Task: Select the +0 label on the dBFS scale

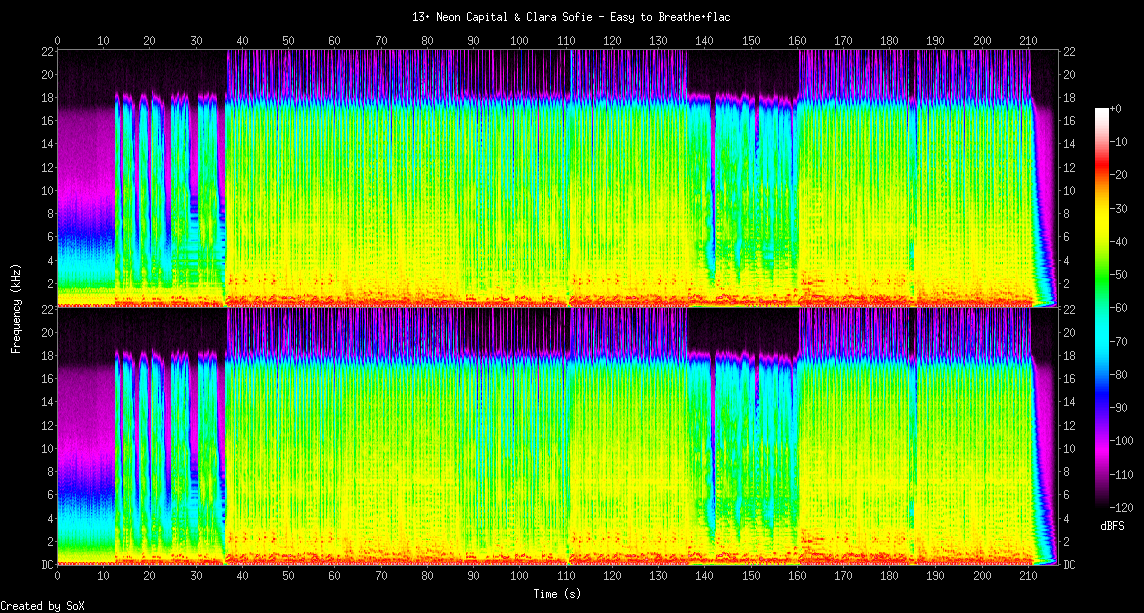Action: click(x=1119, y=108)
